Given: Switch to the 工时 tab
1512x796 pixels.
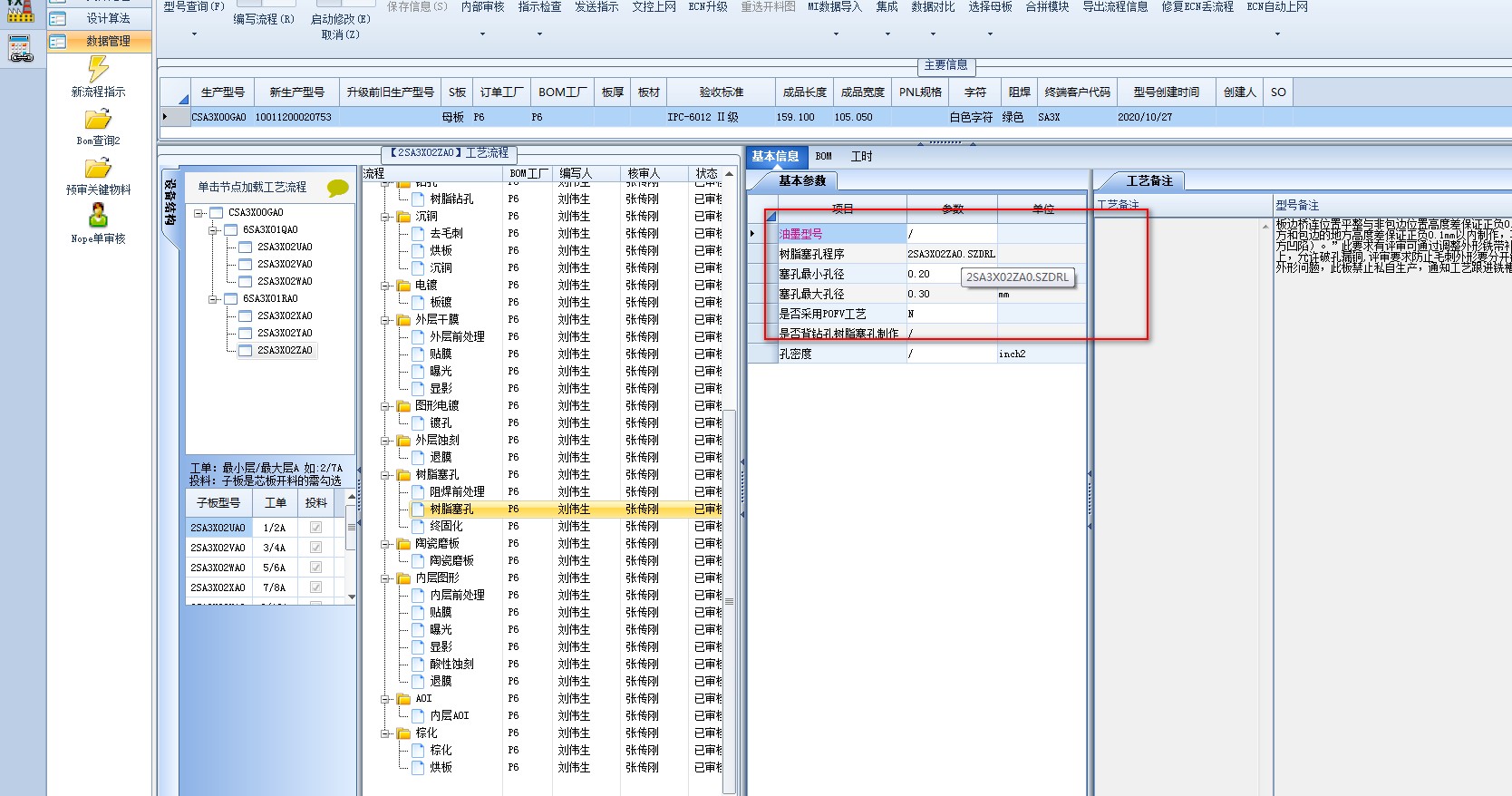Looking at the screenshot, I should click(861, 157).
